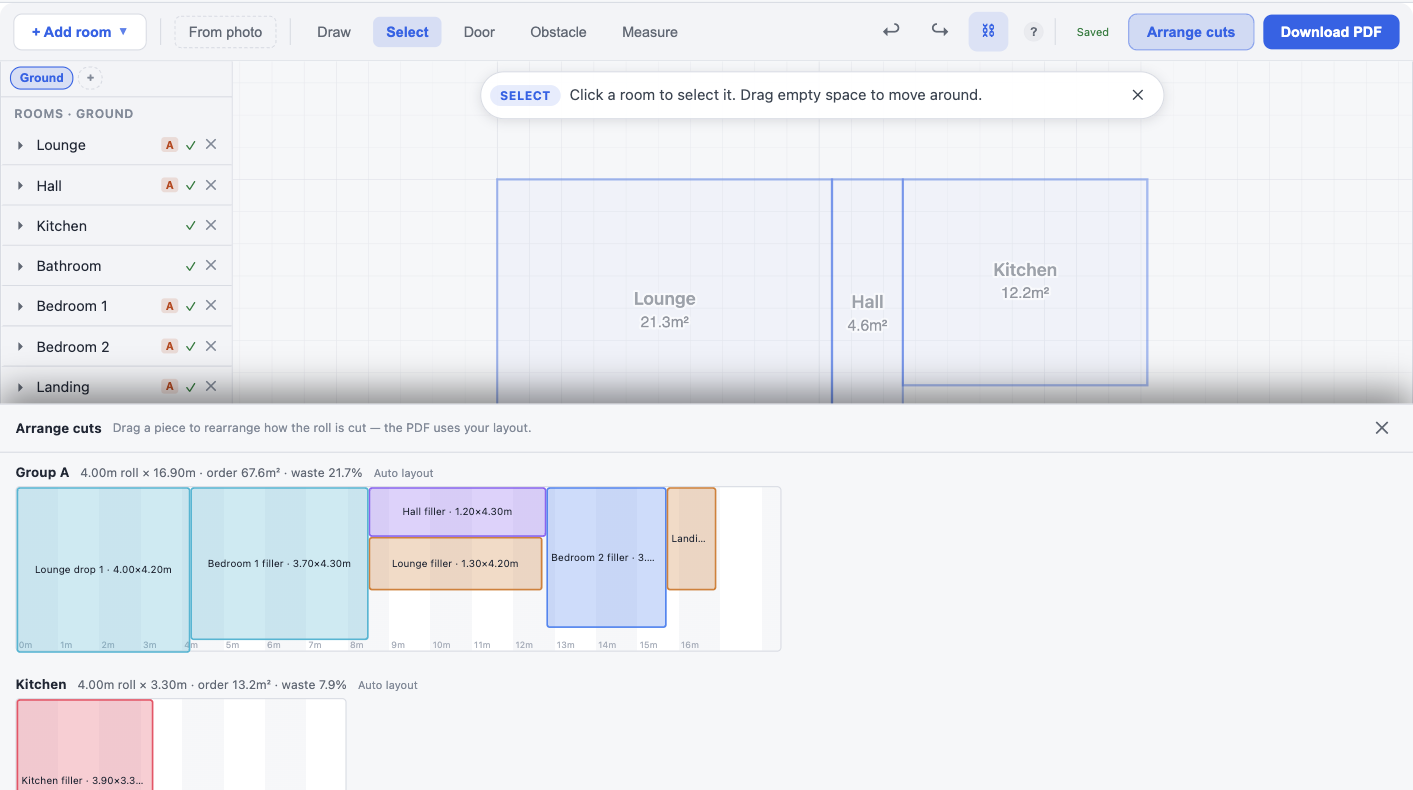This screenshot has width=1413, height=790.
Task: Toggle the link snapping icon
Action: (x=988, y=31)
